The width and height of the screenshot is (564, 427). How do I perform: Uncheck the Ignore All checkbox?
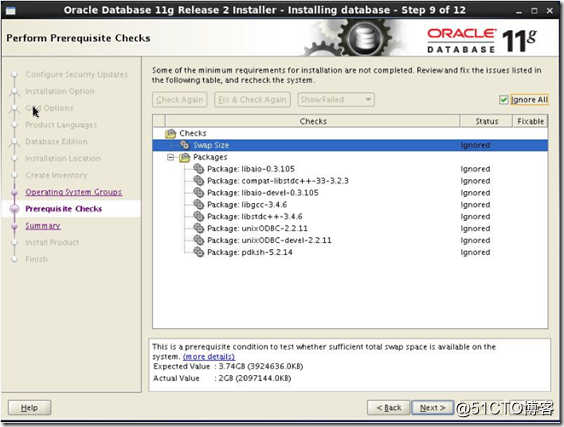[x=504, y=100]
